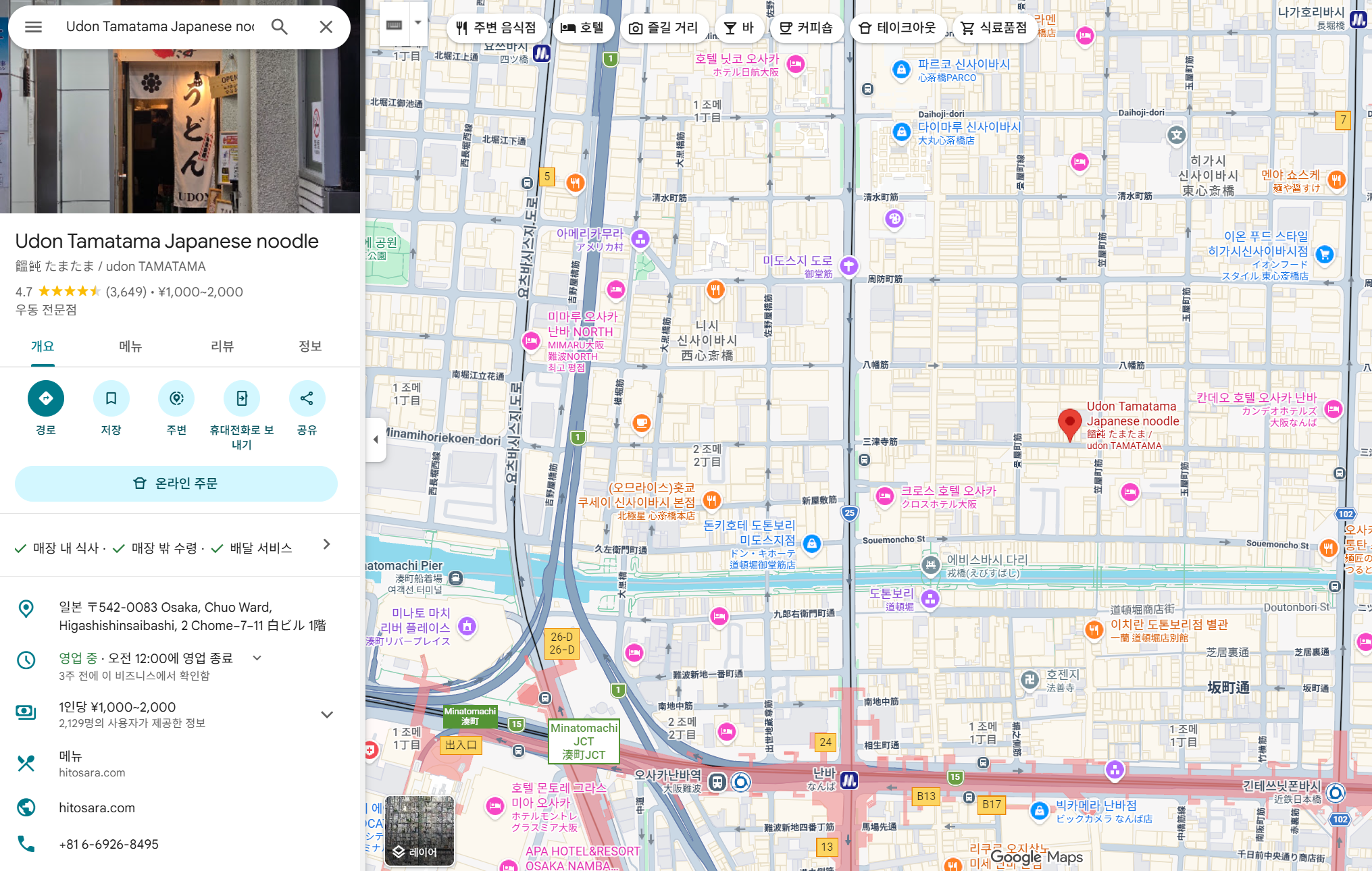The image size is (1372, 871).
Task: Click the 돈키호테 도톤보리 shopping marker
Action: (812, 544)
